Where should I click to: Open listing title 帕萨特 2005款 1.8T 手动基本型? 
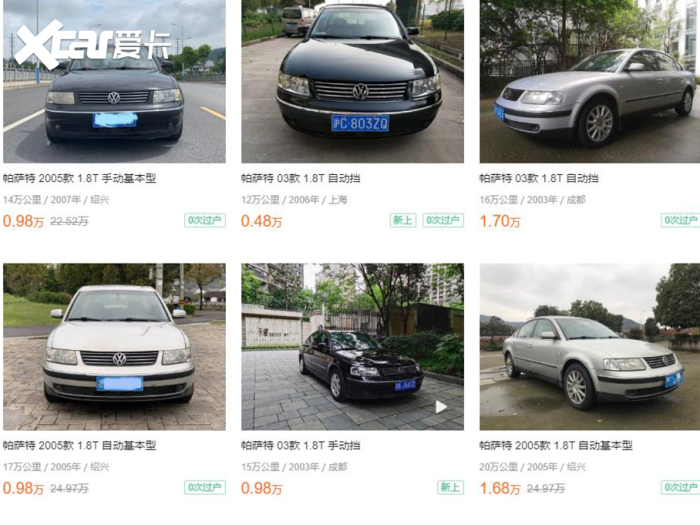(x=79, y=179)
